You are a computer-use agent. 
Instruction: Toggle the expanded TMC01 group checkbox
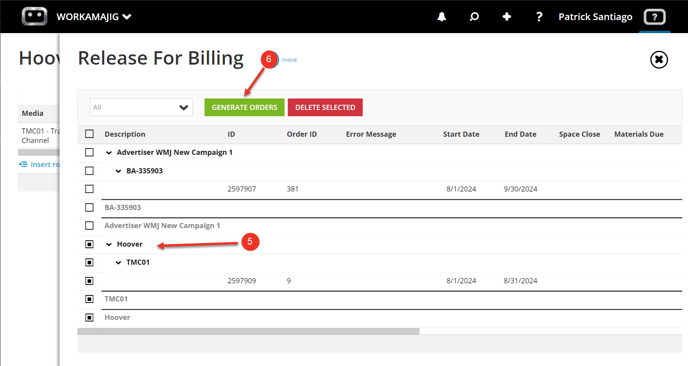tap(89, 262)
